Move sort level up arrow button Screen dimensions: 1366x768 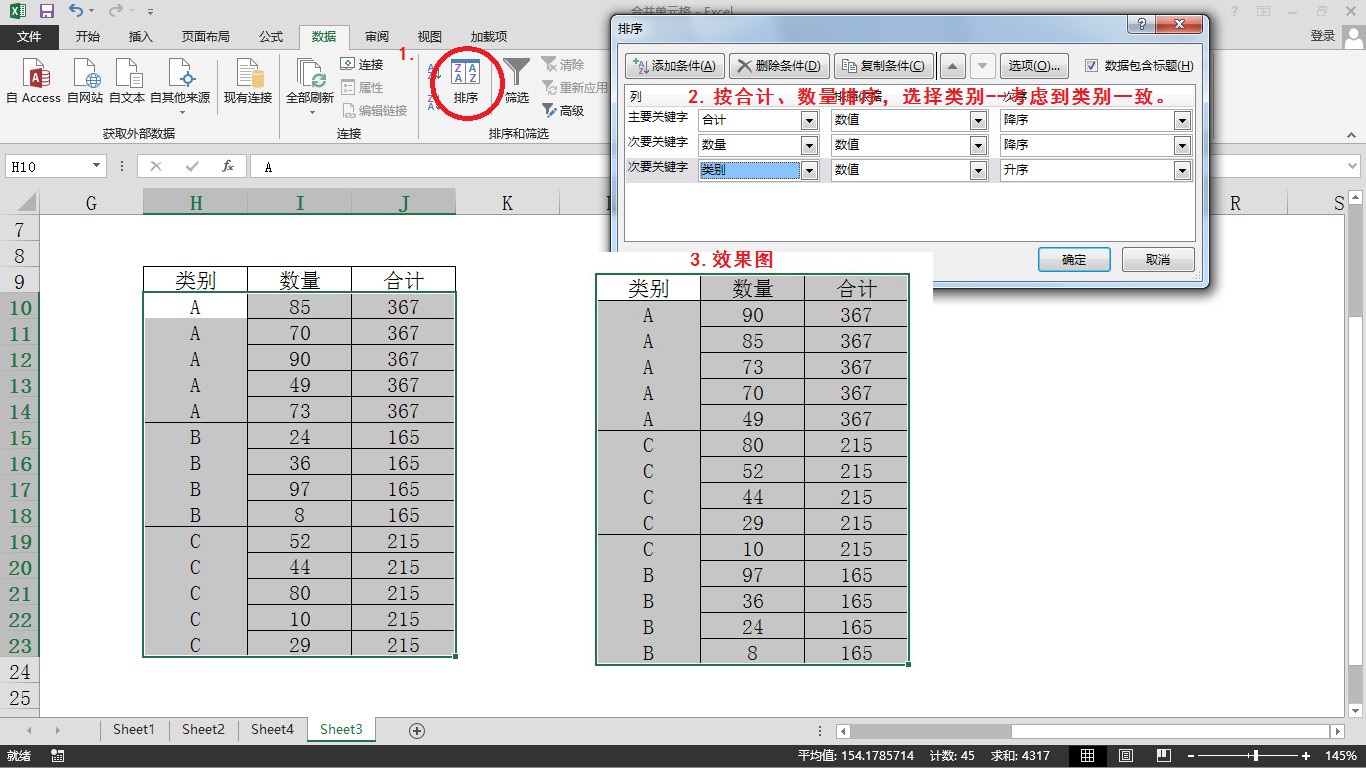coord(953,66)
